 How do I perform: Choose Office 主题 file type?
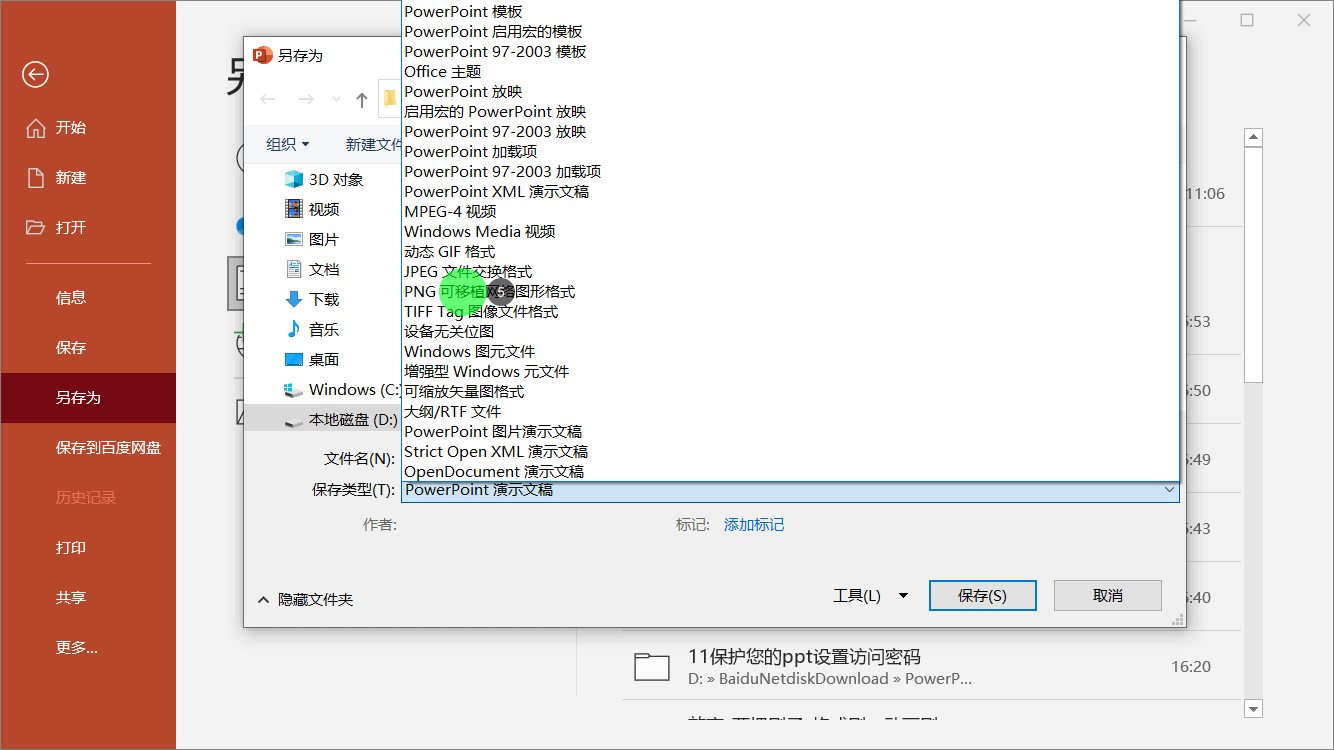(790, 72)
